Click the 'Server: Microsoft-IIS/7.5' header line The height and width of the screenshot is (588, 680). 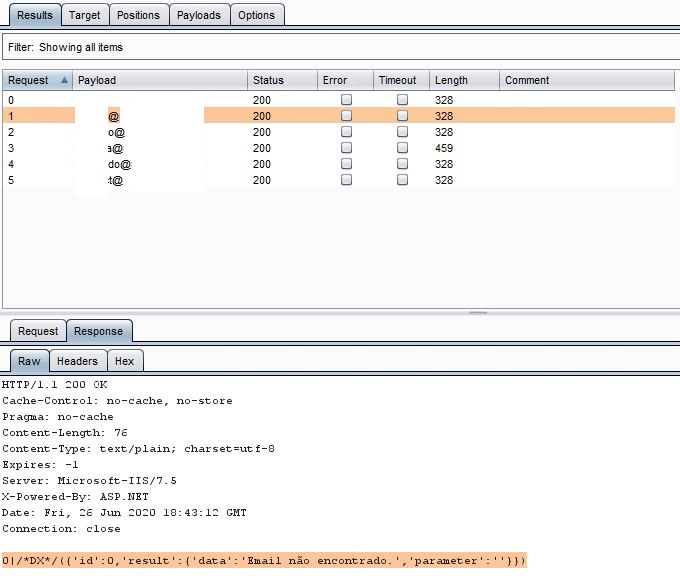pos(89,480)
